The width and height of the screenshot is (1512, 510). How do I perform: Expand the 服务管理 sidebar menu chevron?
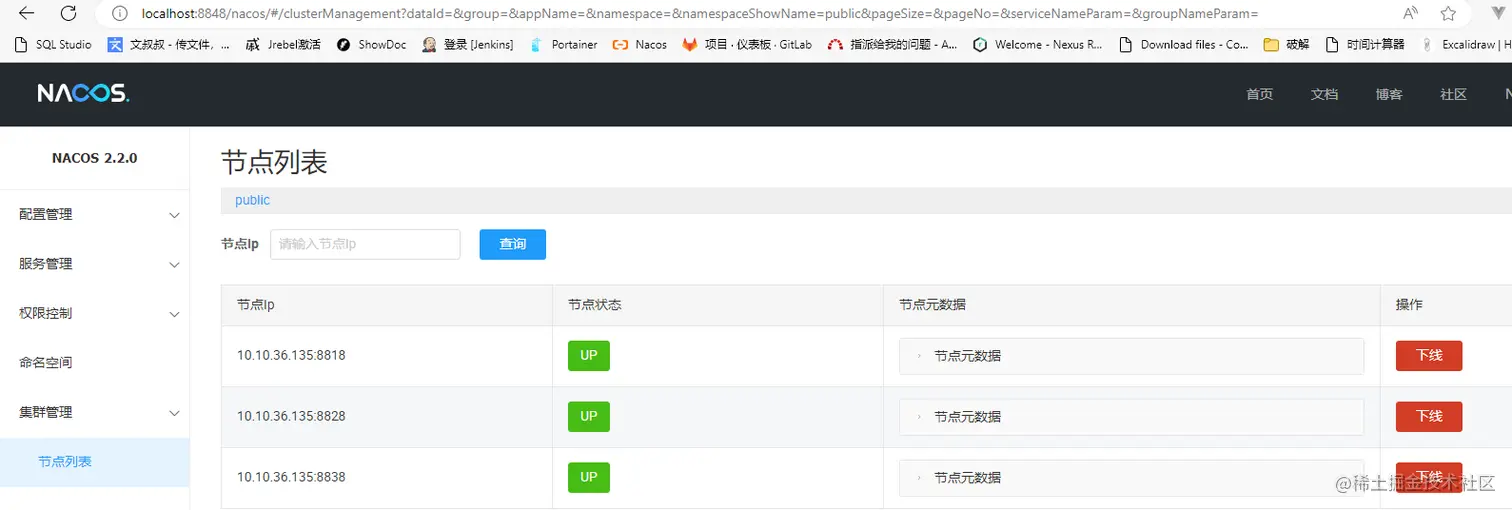click(x=174, y=265)
